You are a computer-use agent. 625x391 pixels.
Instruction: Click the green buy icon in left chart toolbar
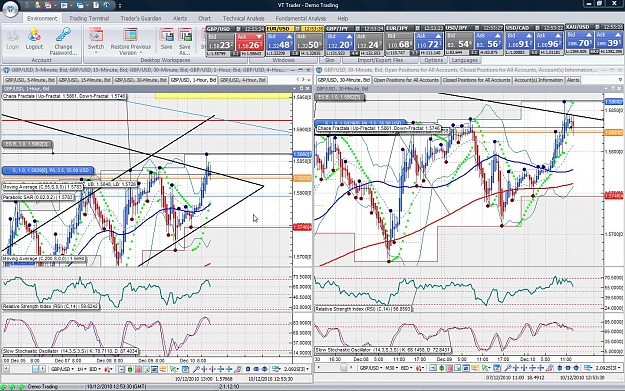[130, 369]
